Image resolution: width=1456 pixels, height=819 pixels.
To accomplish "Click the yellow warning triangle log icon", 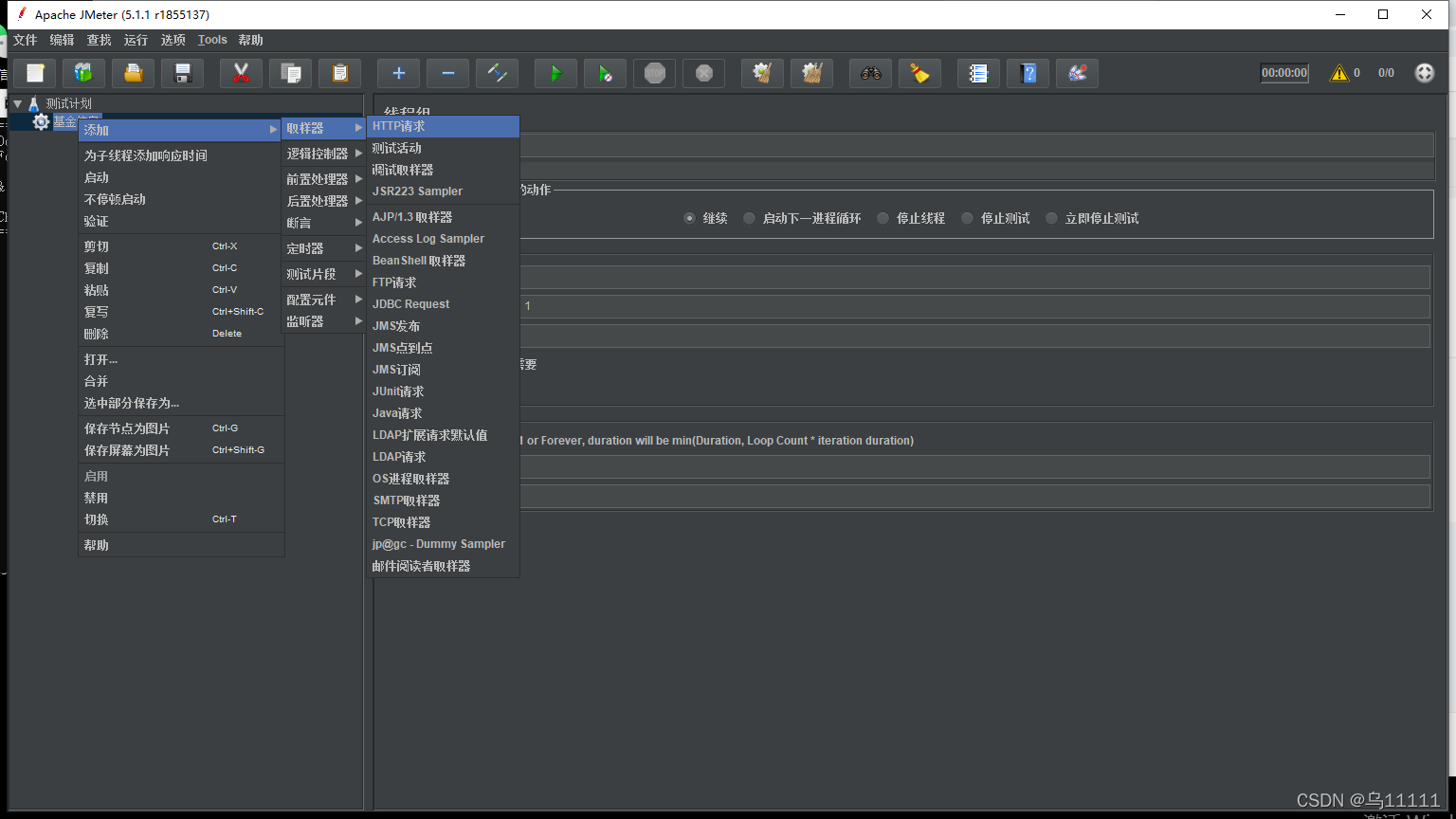I will [1339, 73].
